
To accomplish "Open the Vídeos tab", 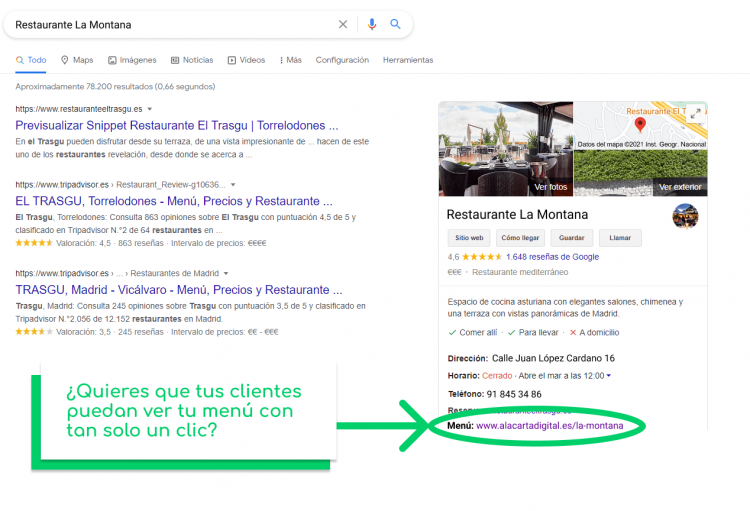I will [x=246, y=60].
